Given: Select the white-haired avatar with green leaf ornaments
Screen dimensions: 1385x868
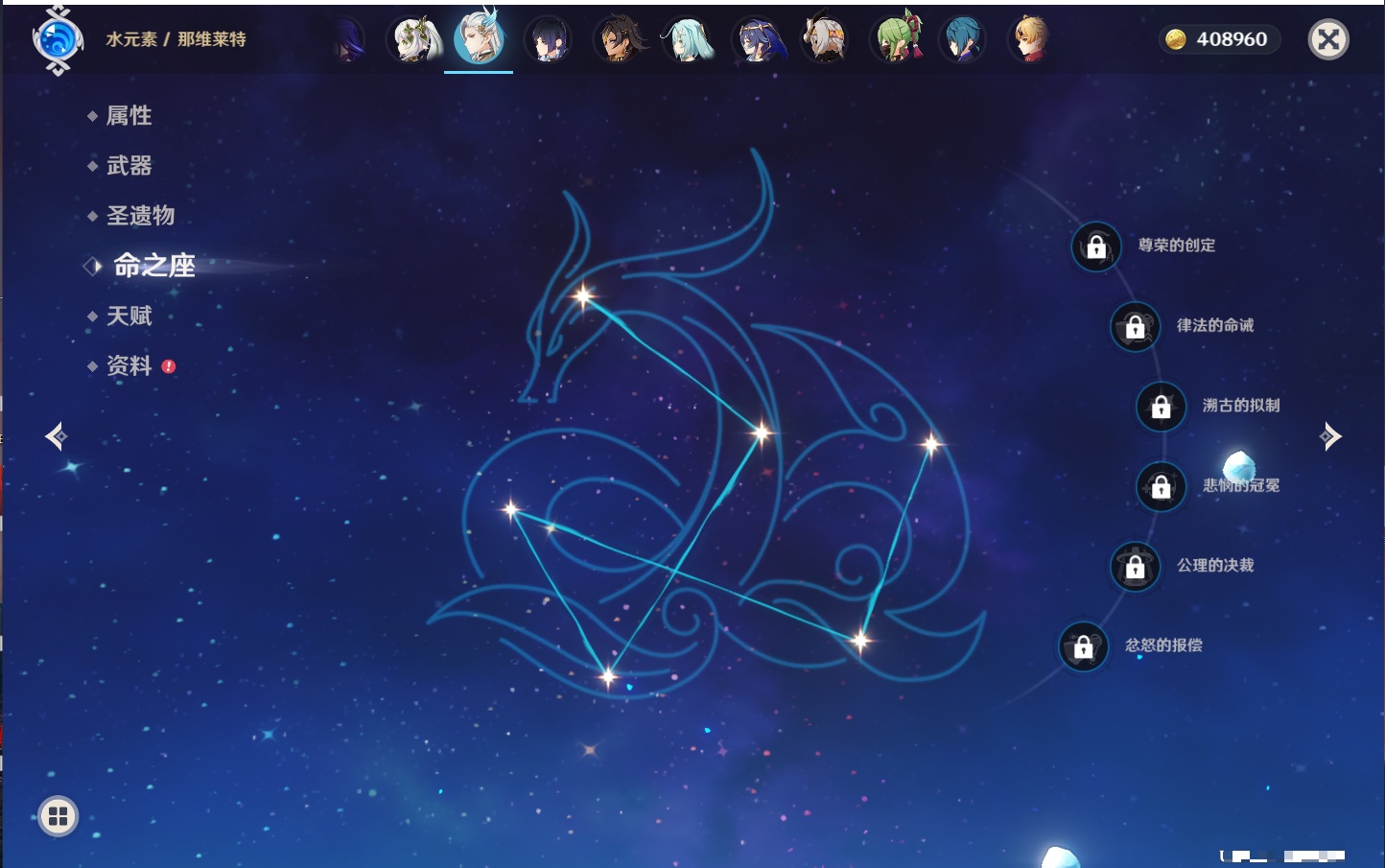Looking at the screenshot, I should (414, 39).
